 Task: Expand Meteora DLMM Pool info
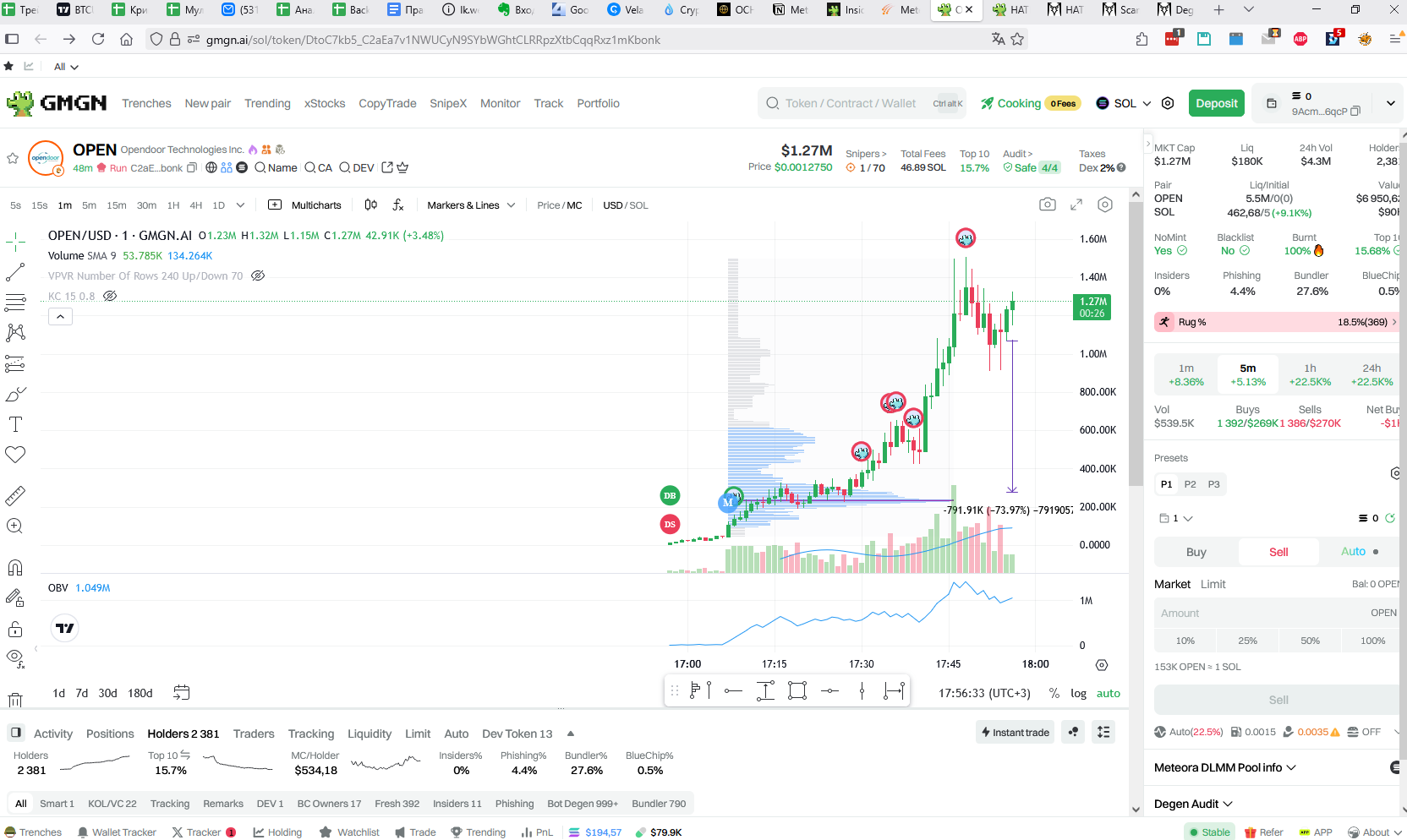[1225, 767]
